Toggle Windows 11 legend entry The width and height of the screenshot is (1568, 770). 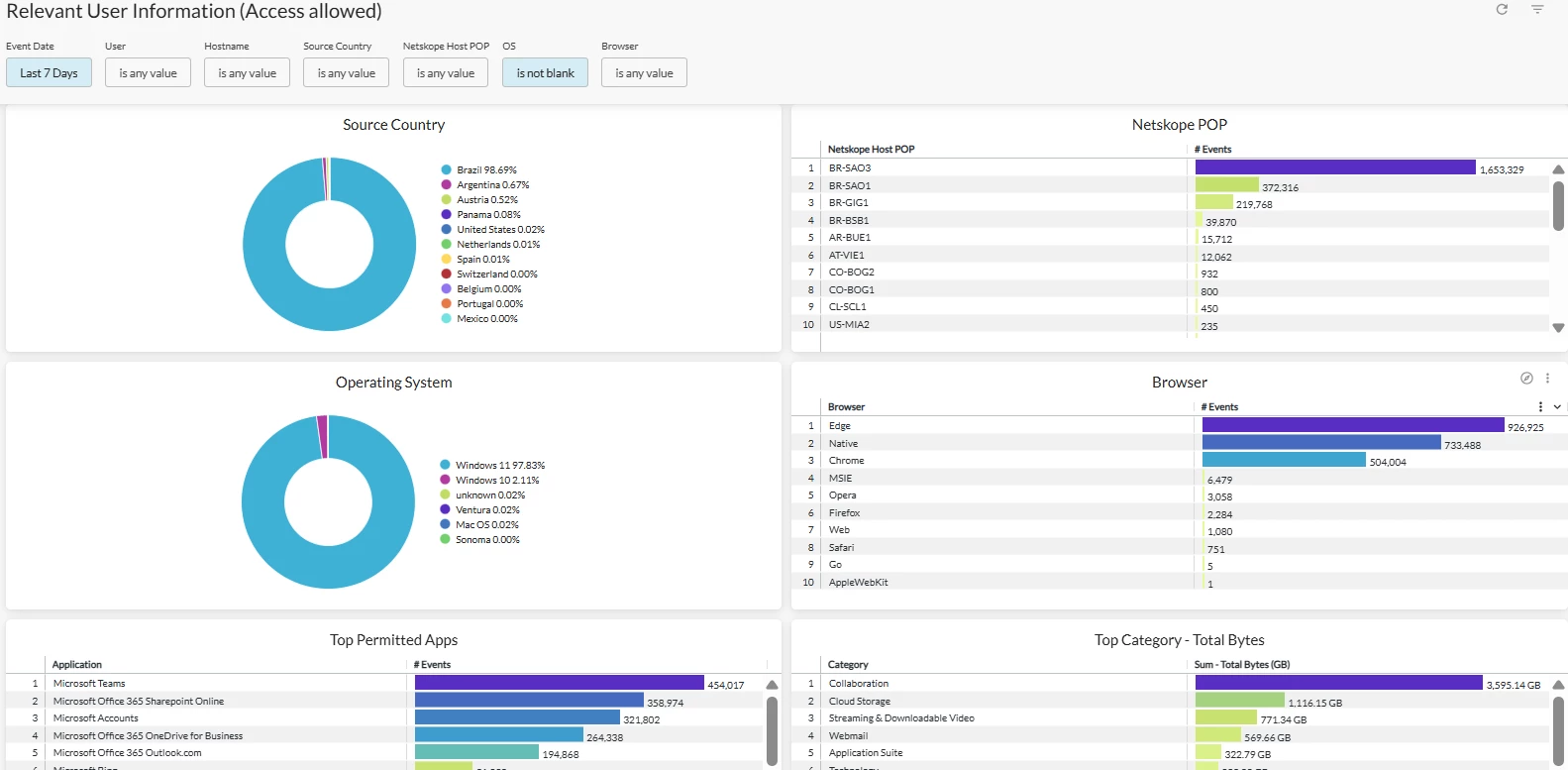[x=492, y=465]
